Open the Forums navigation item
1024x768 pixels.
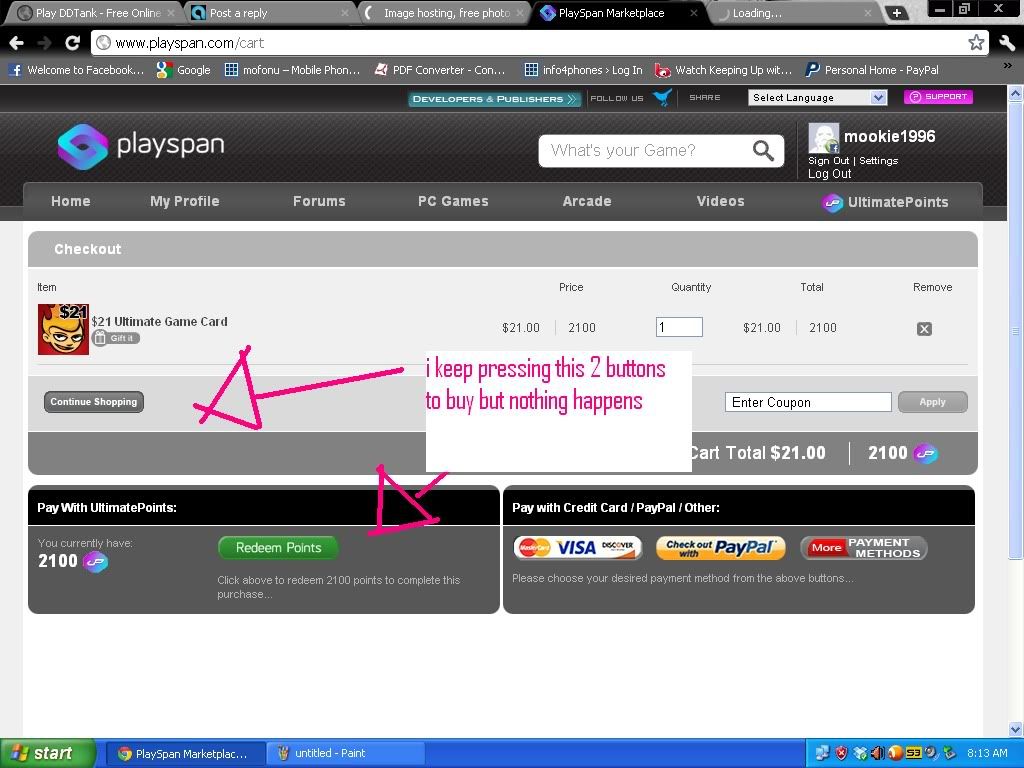pos(319,201)
